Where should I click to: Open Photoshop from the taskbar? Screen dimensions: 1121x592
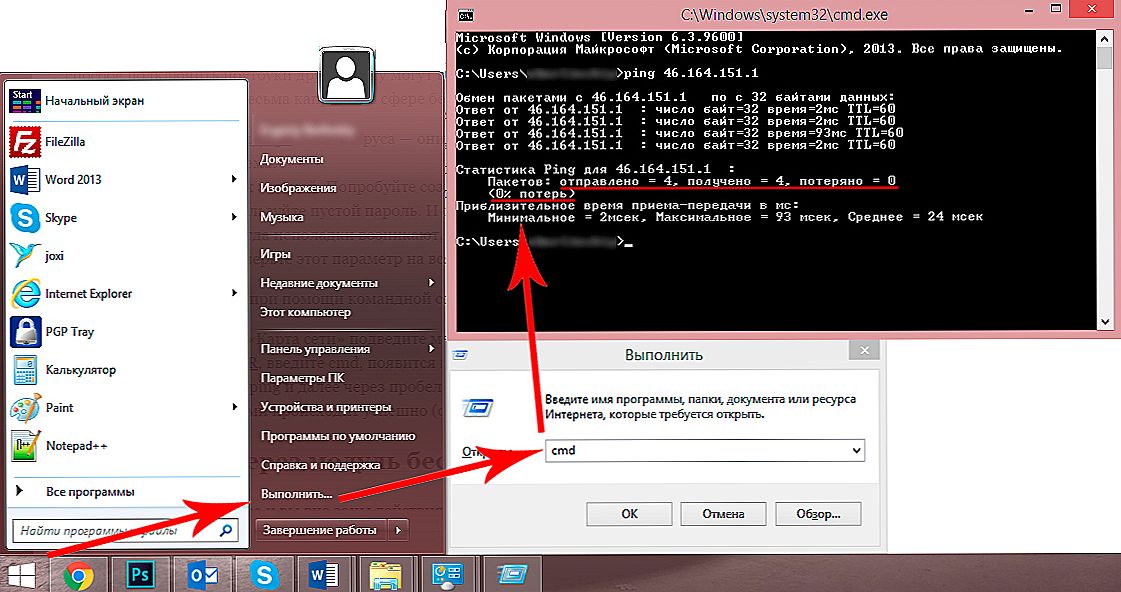[141, 575]
